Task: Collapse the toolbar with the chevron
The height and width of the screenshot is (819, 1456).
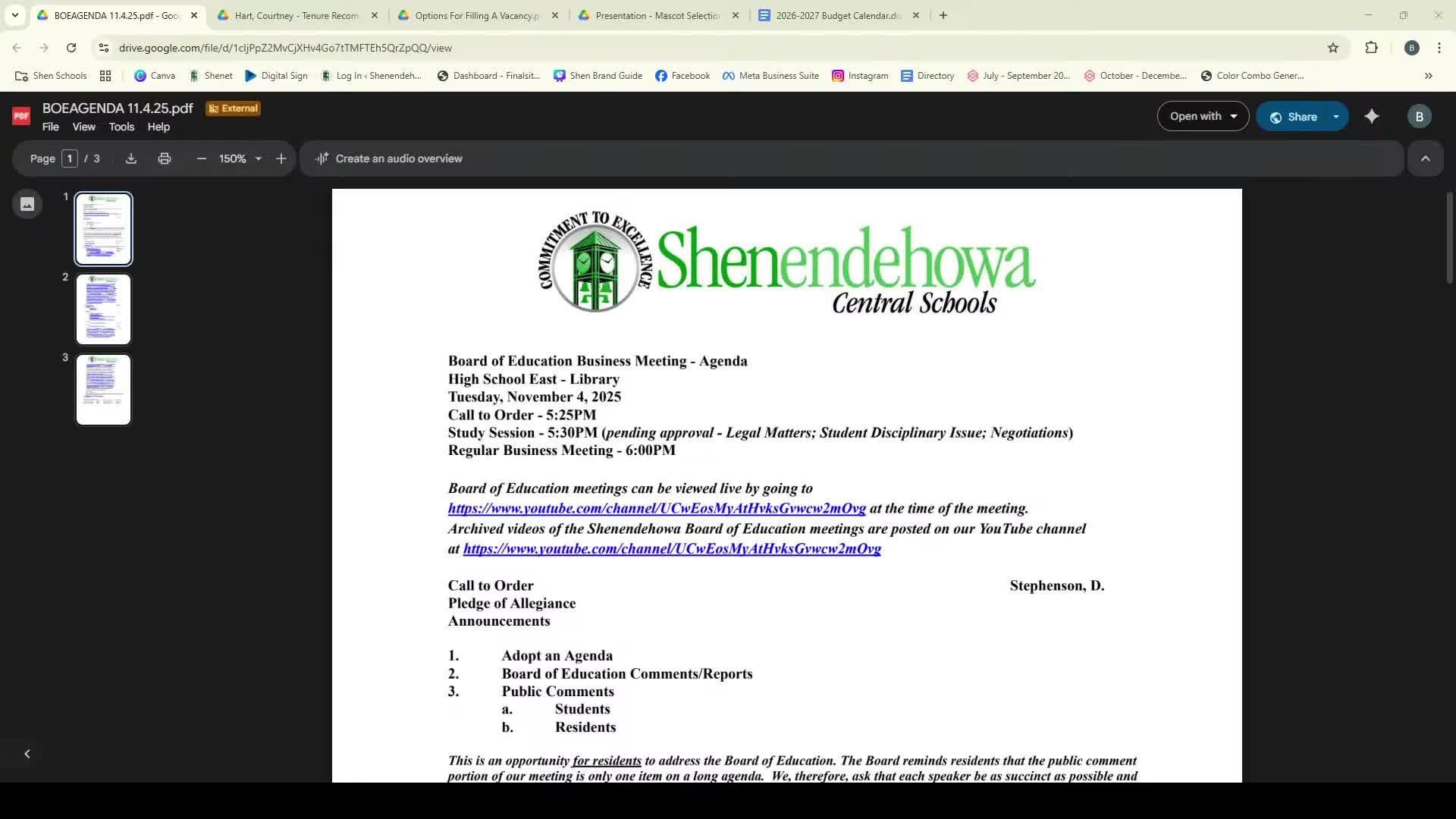Action: [x=1426, y=158]
